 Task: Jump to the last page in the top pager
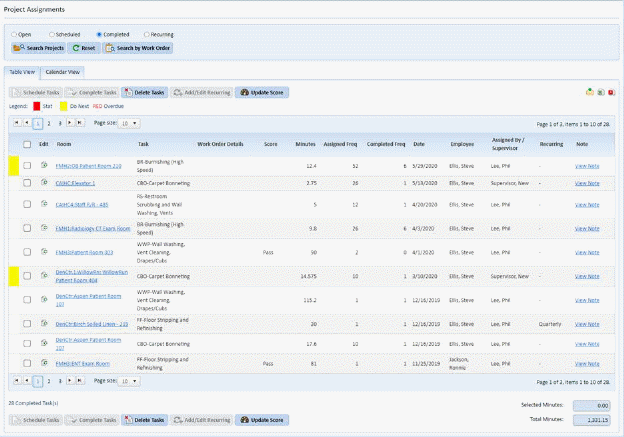coord(82,123)
